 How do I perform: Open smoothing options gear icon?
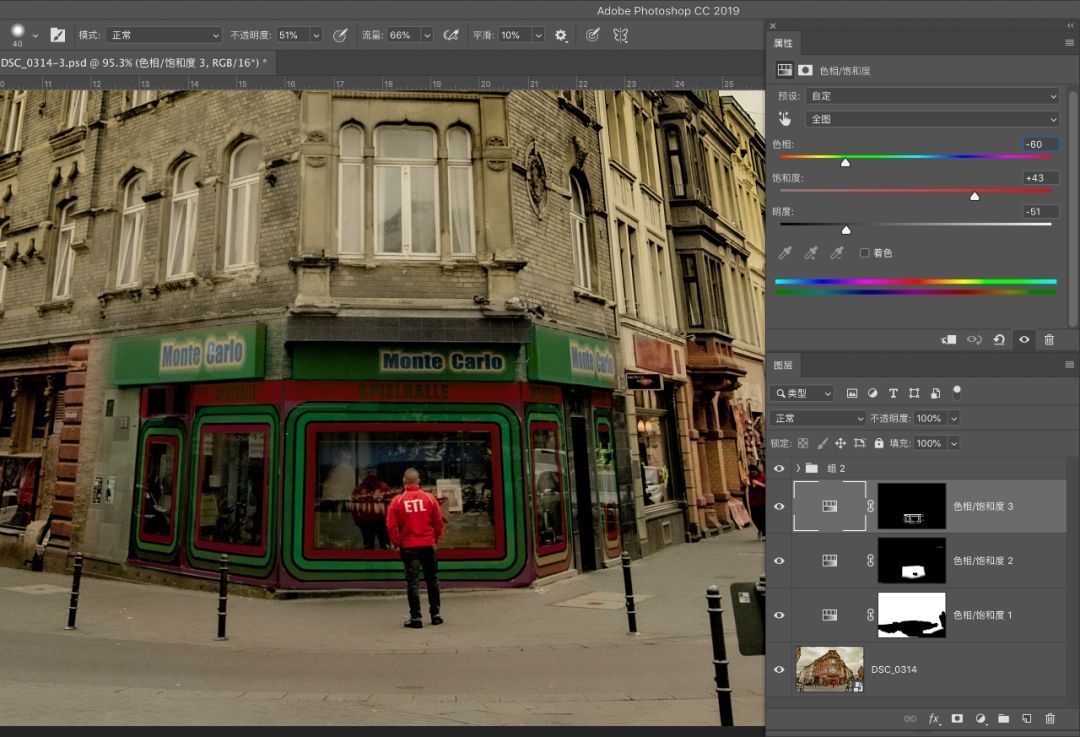click(x=561, y=35)
